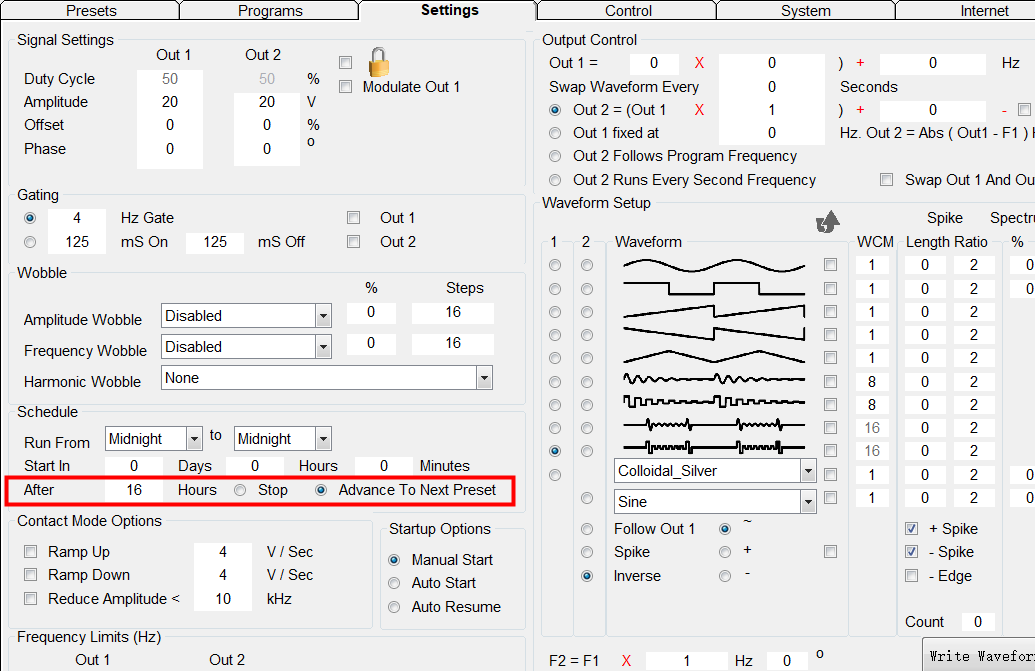The height and width of the screenshot is (671, 1035).
Task: Select the Auto Start startup option
Action: point(394,583)
